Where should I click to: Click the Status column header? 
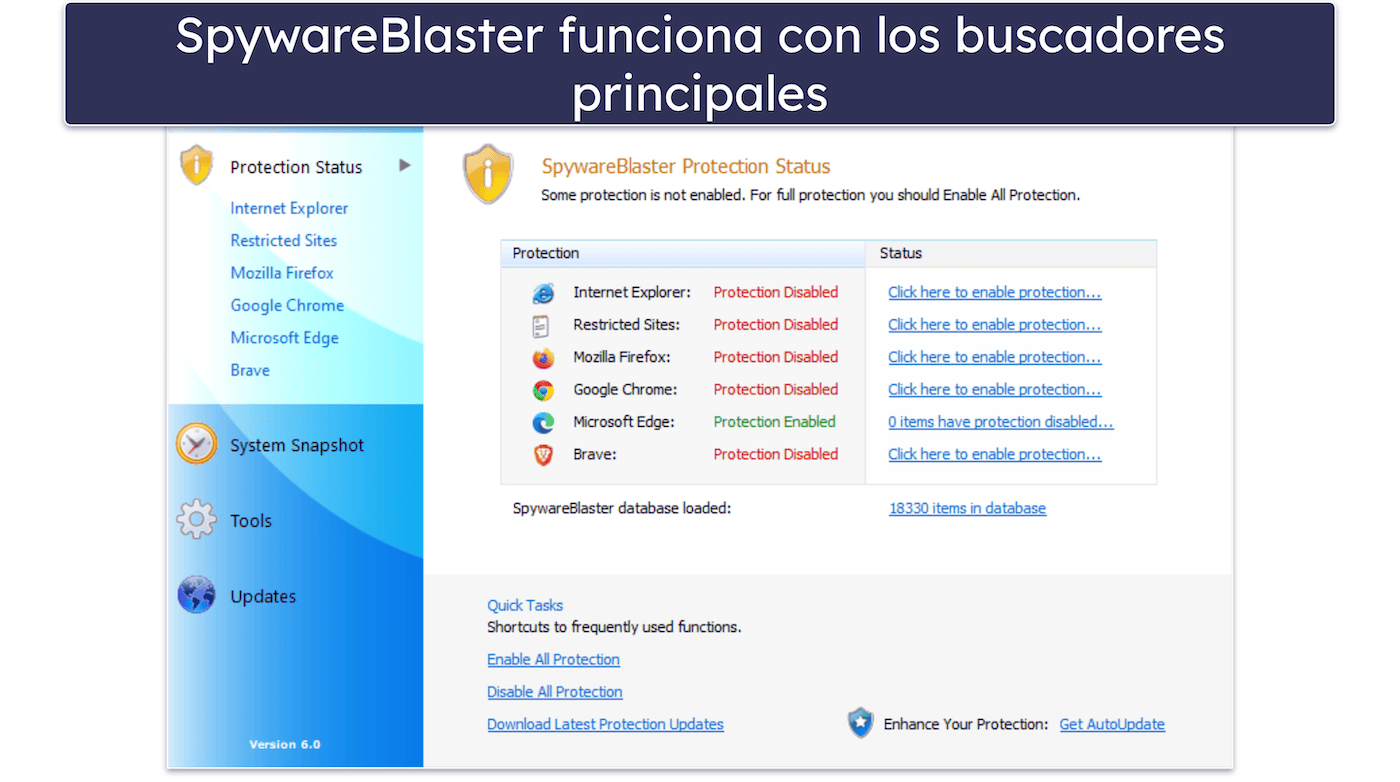(1010, 253)
